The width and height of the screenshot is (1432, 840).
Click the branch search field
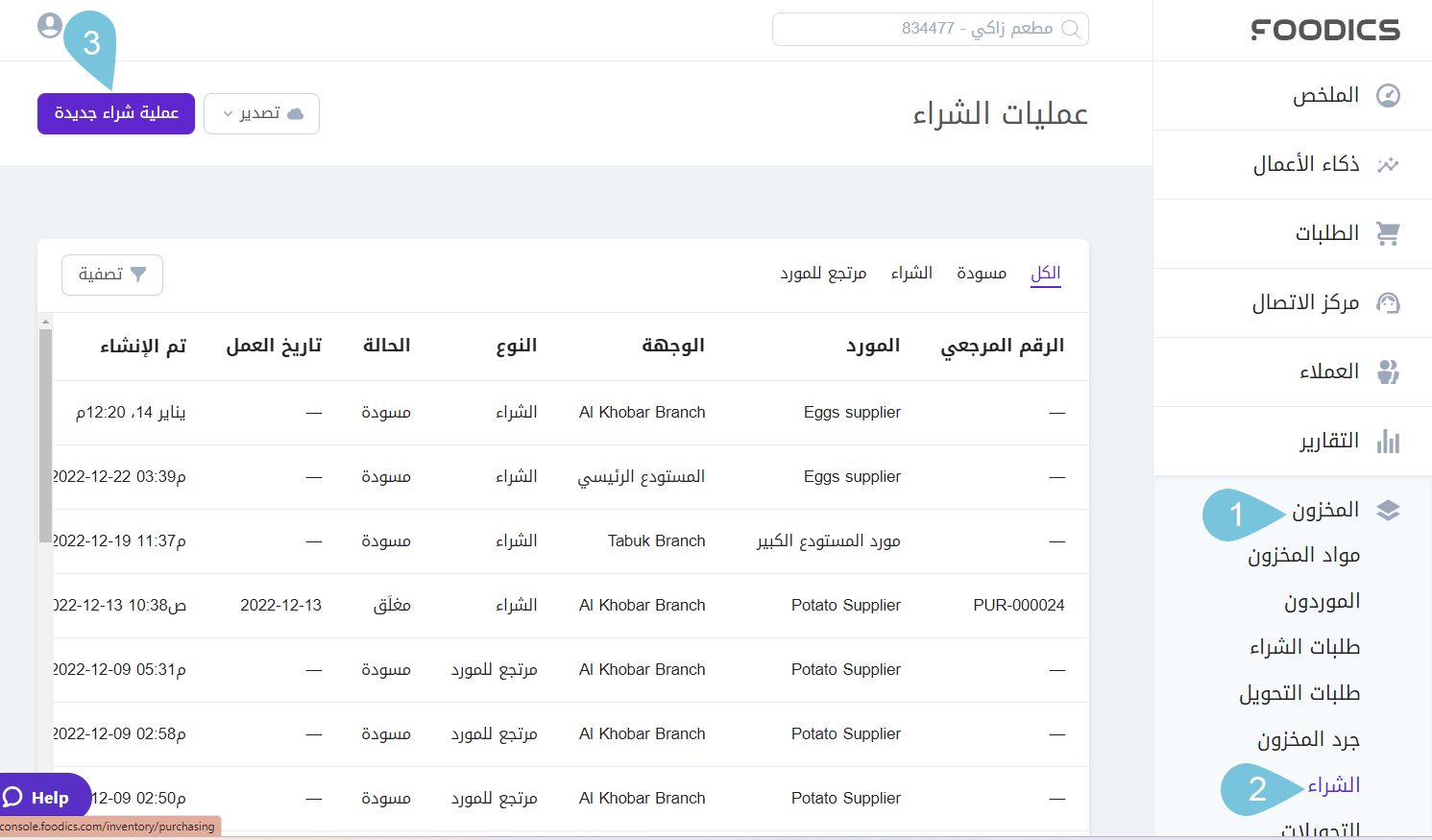tap(930, 29)
